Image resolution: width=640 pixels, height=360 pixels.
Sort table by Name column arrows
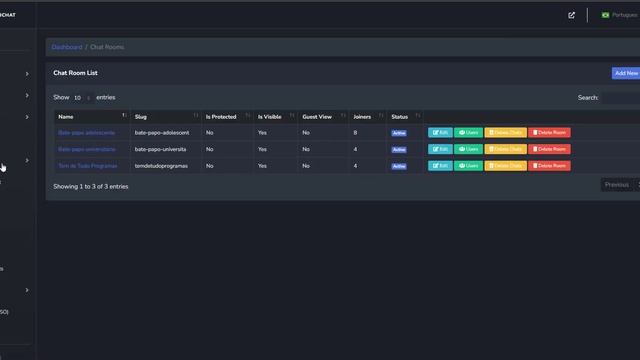point(124,116)
